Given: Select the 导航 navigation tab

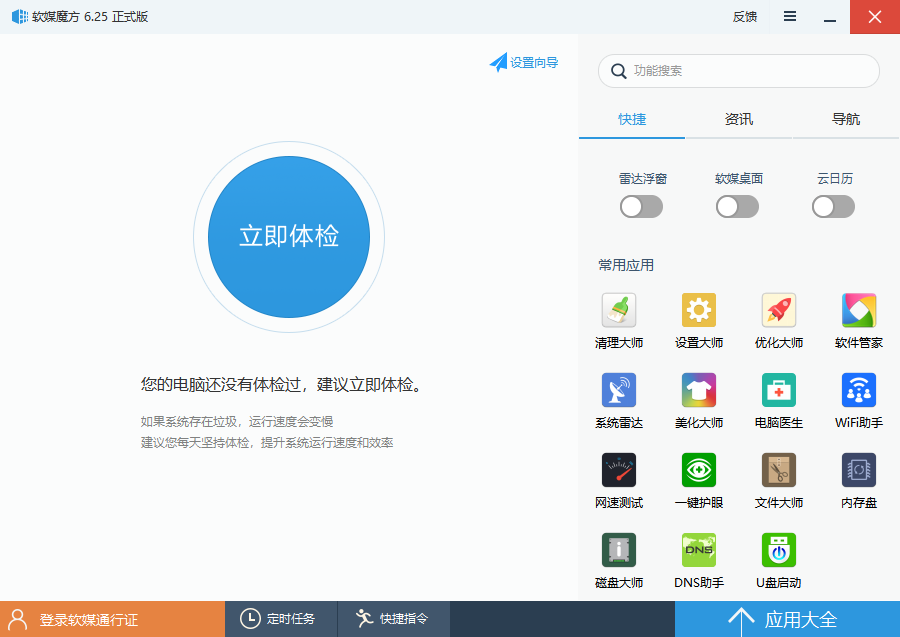Looking at the screenshot, I should point(845,118).
